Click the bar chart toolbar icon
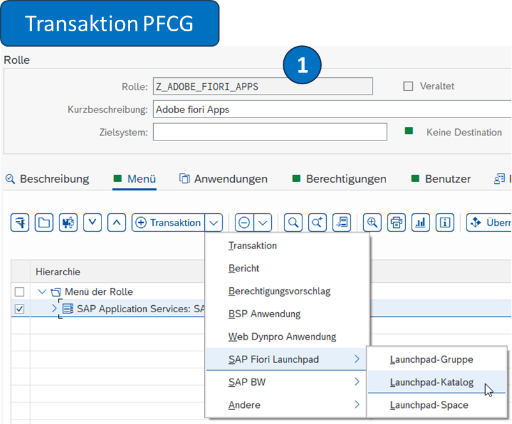512x424 pixels. coord(421,222)
